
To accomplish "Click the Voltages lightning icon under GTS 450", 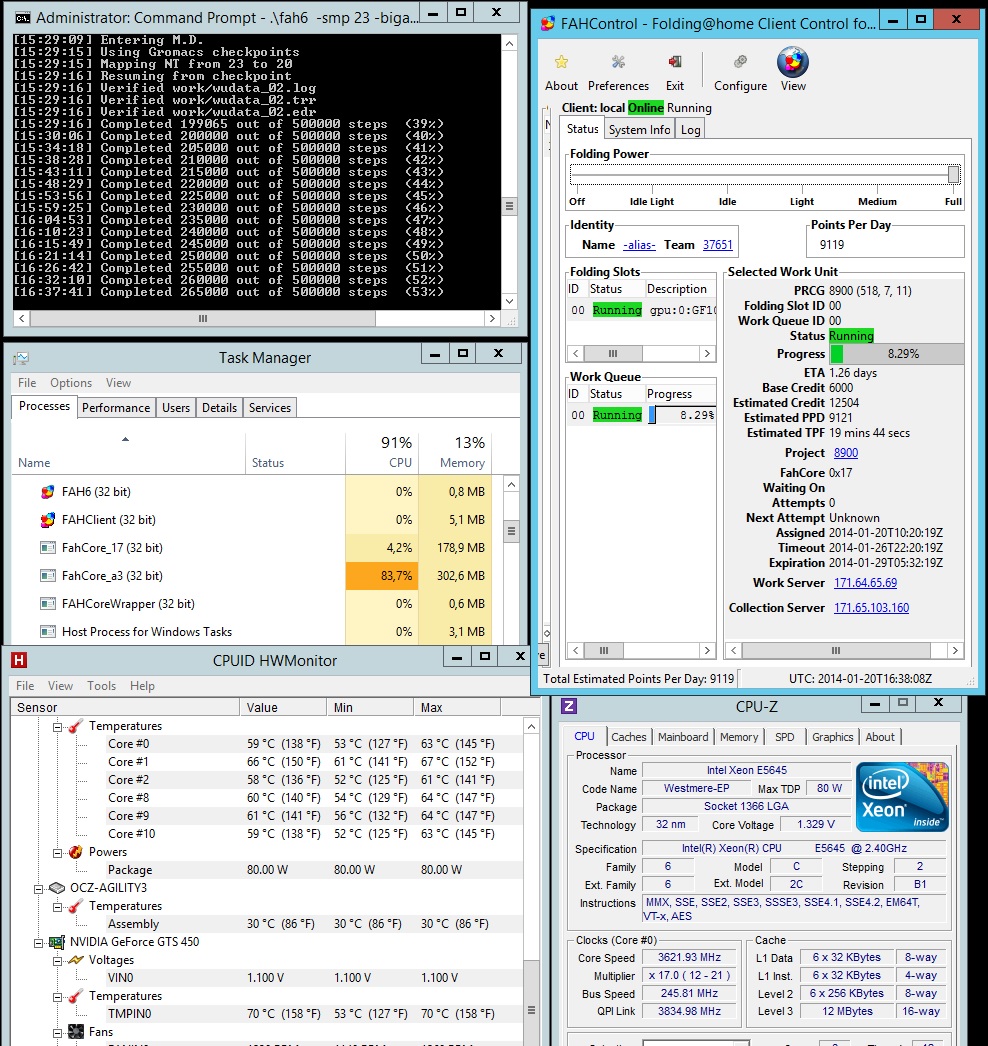I will pyautogui.click(x=76, y=960).
